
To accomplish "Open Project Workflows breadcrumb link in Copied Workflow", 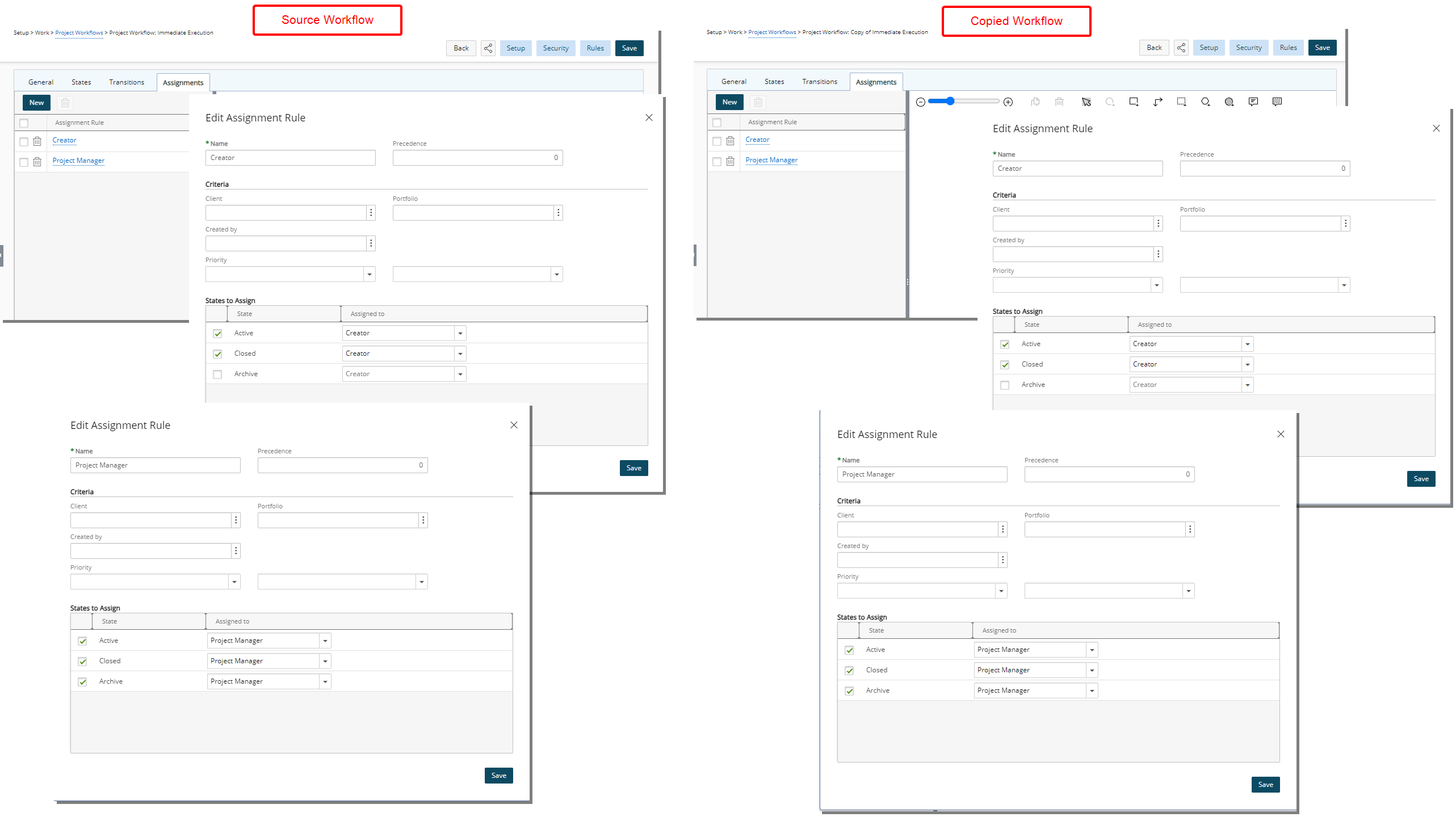I will pos(772,32).
